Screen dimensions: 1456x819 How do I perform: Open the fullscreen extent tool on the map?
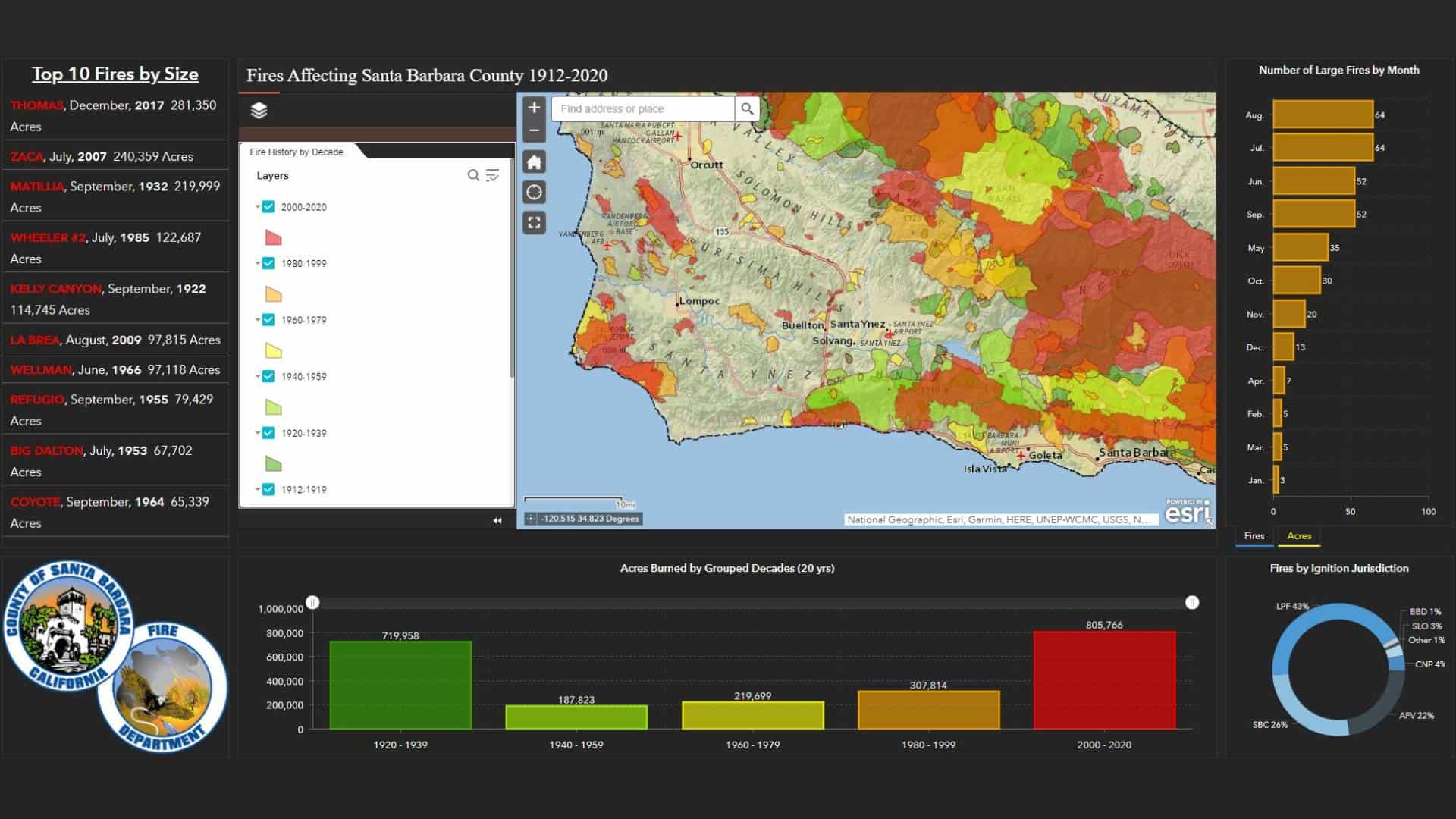pyautogui.click(x=534, y=222)
